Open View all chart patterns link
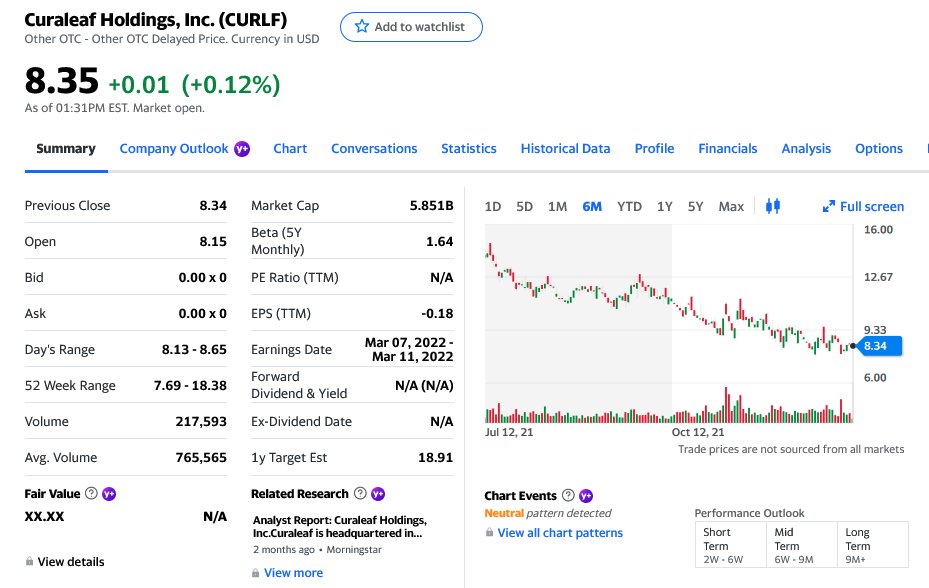 coord(560,532)
